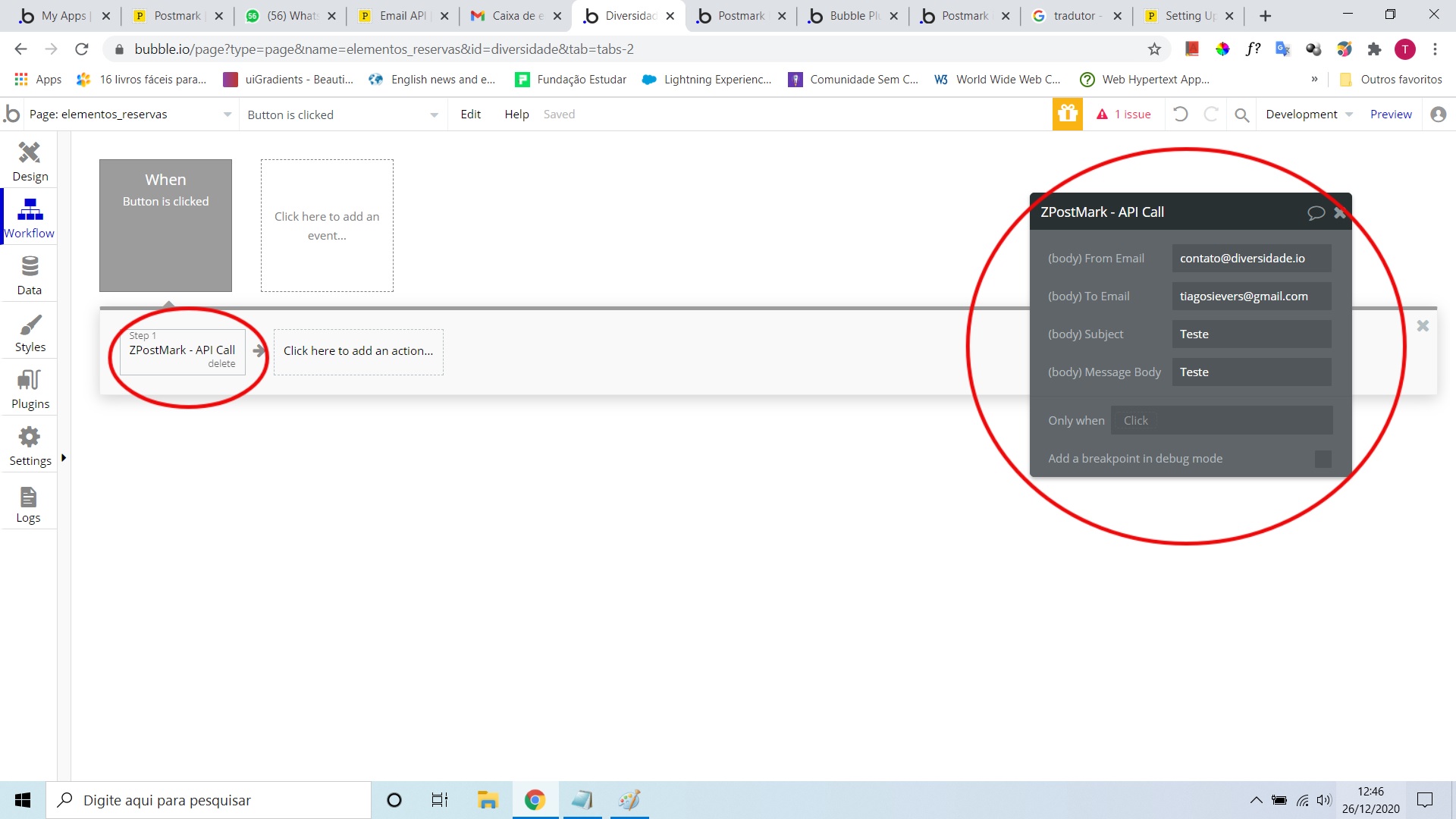The image size is (1456, 819).
Task: Switch to the Bubble Plugin browser tab
Action: [852, 16]
